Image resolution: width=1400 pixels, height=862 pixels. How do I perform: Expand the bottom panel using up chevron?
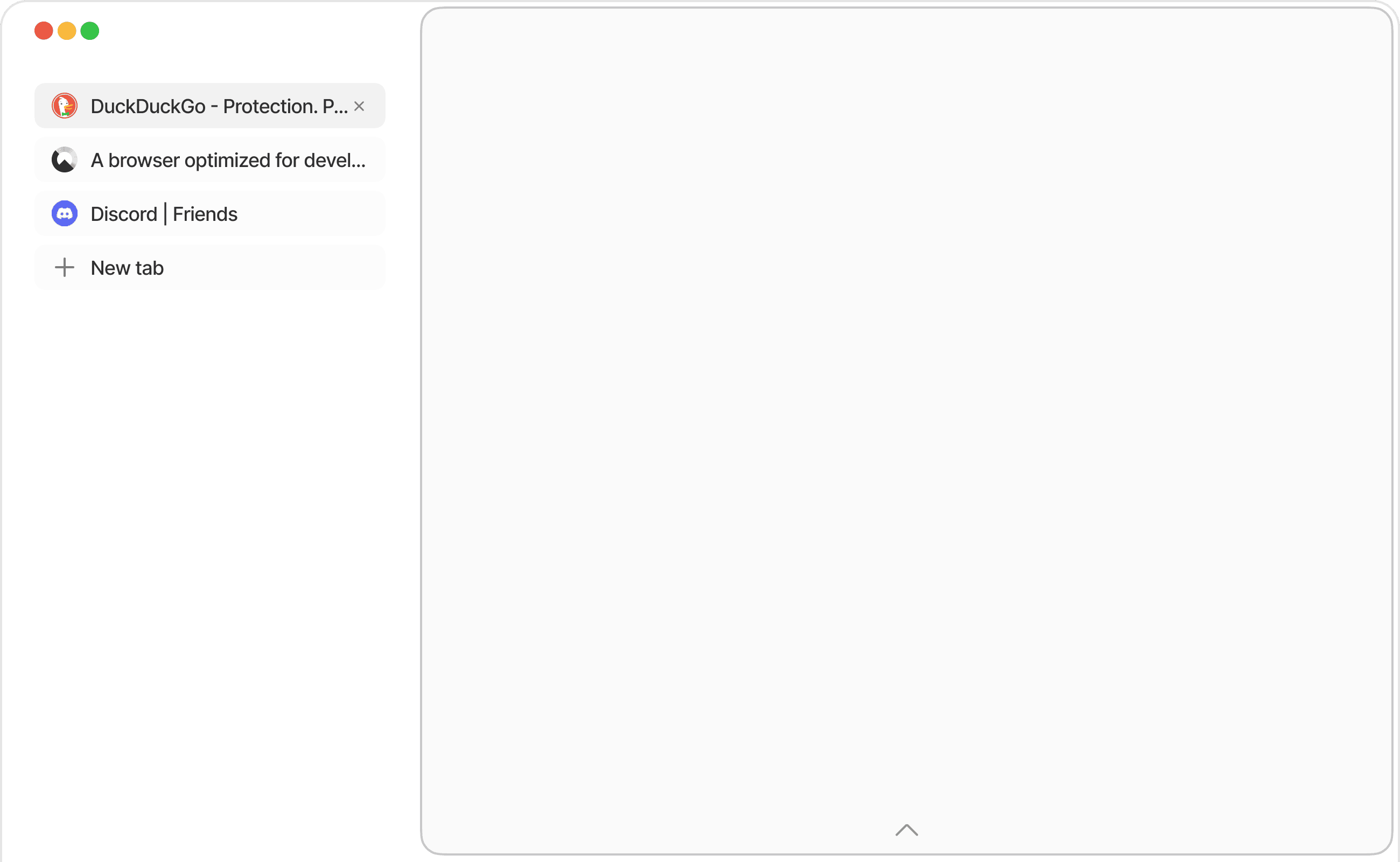[x=907, y=830]
